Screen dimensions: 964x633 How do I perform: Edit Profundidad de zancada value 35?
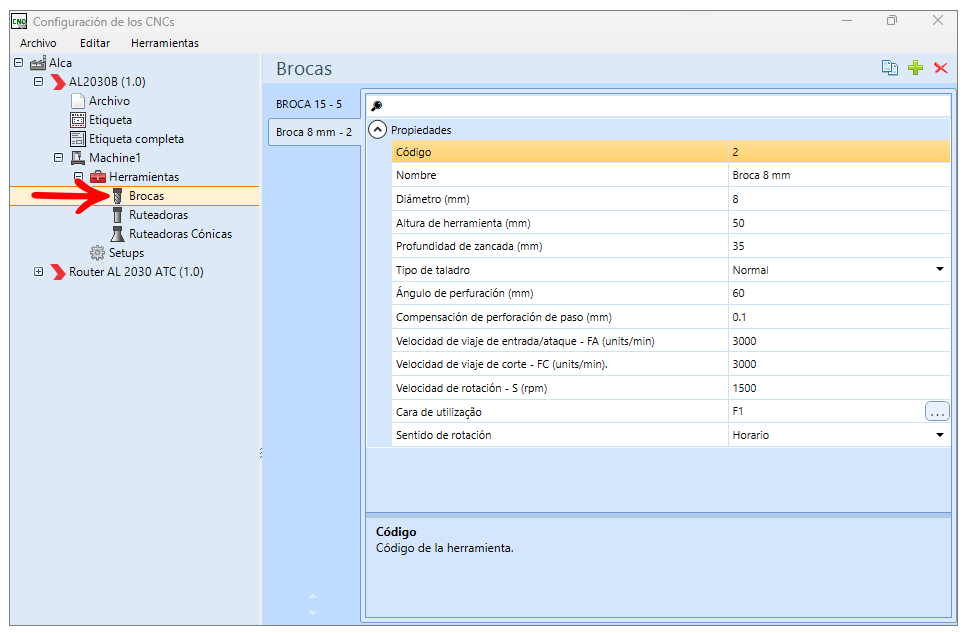point(839,246)
